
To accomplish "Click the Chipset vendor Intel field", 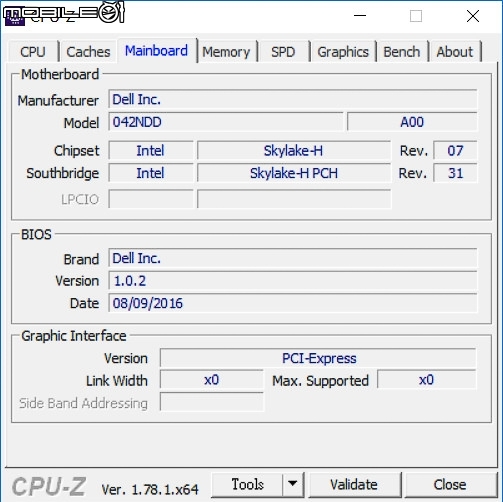I will (x=151, y=151).
